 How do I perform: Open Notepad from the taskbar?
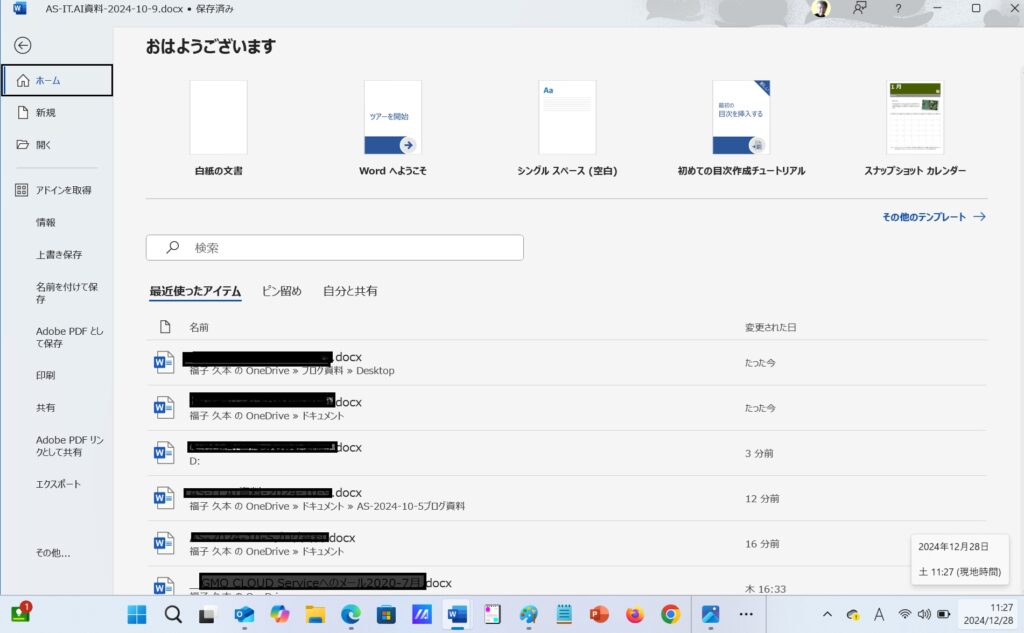click(564, 615)
